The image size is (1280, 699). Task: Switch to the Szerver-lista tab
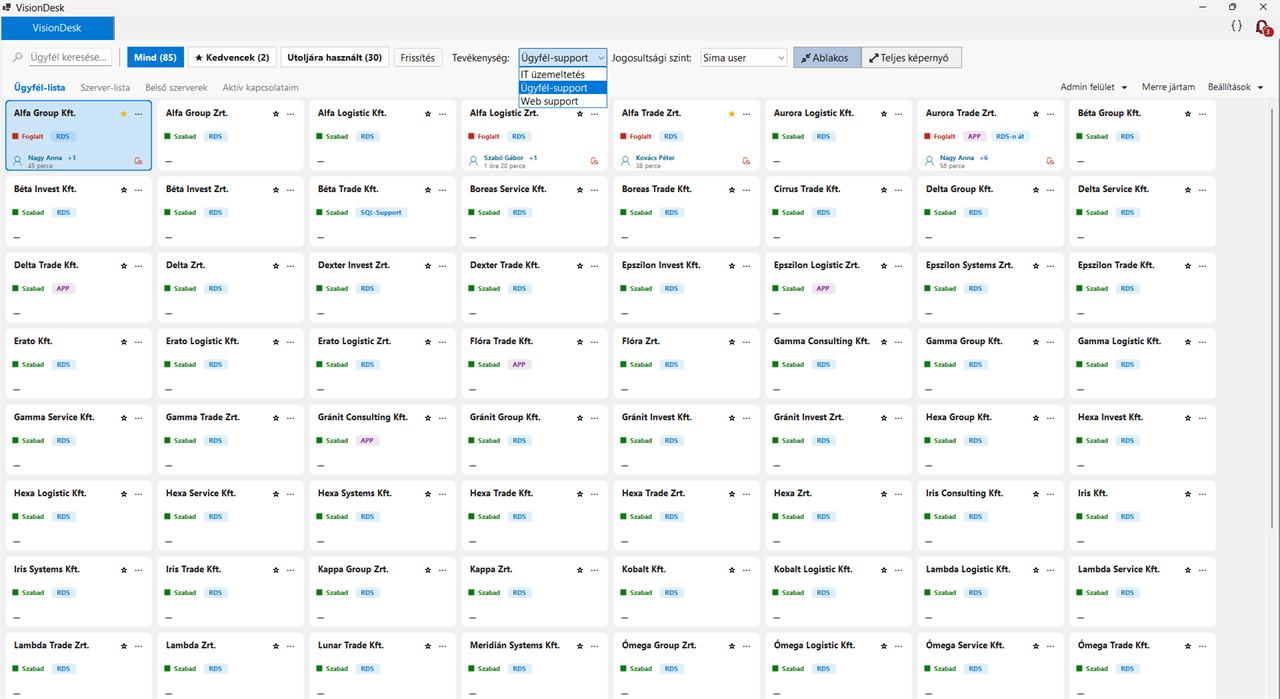105,88
